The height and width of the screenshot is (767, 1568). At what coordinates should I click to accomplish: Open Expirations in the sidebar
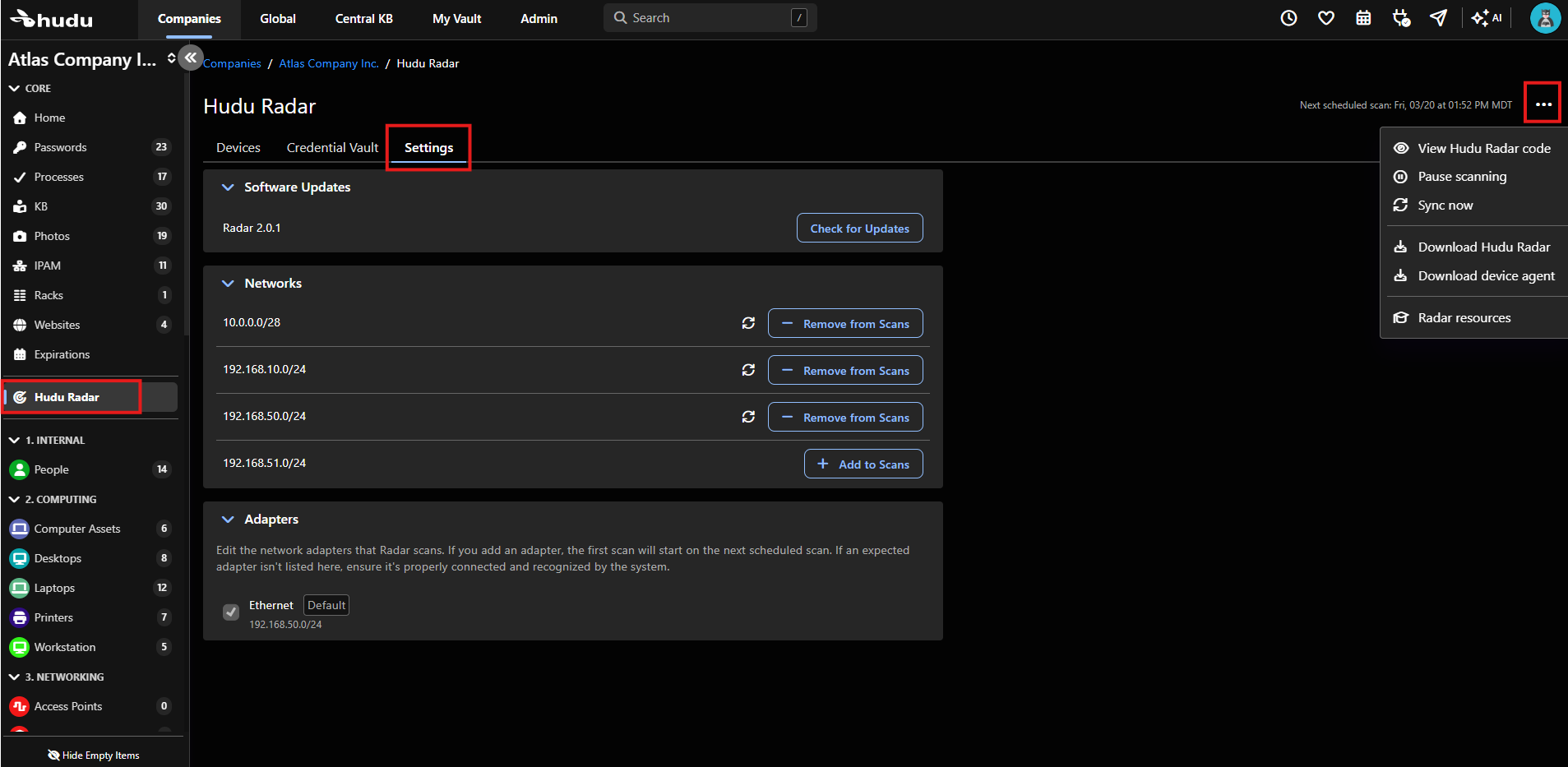click(90, 354)
